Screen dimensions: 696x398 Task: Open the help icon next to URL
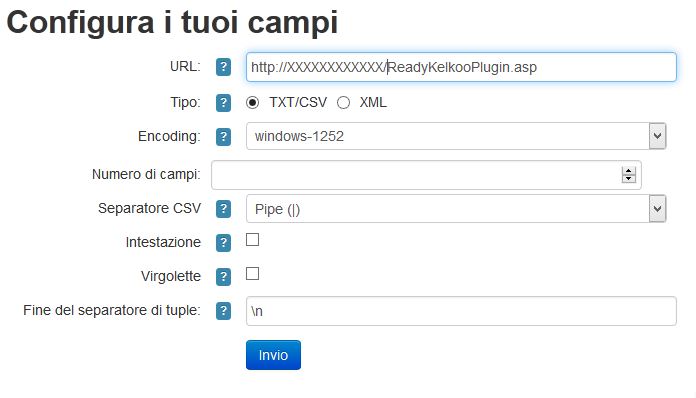point(223,67)
